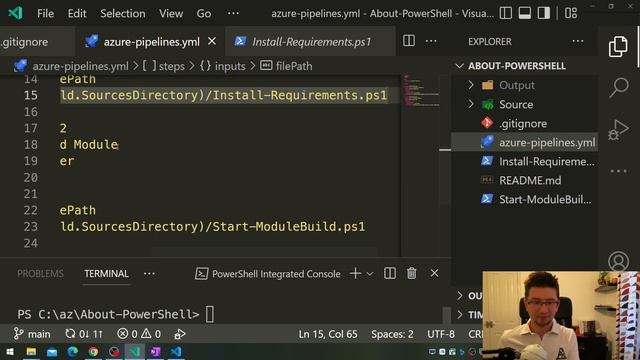Viewport: 640px width, 360px height.
Task: Close the azure-pipelines.yml tab
Action: pyautogui.click(x=212, y=41)
